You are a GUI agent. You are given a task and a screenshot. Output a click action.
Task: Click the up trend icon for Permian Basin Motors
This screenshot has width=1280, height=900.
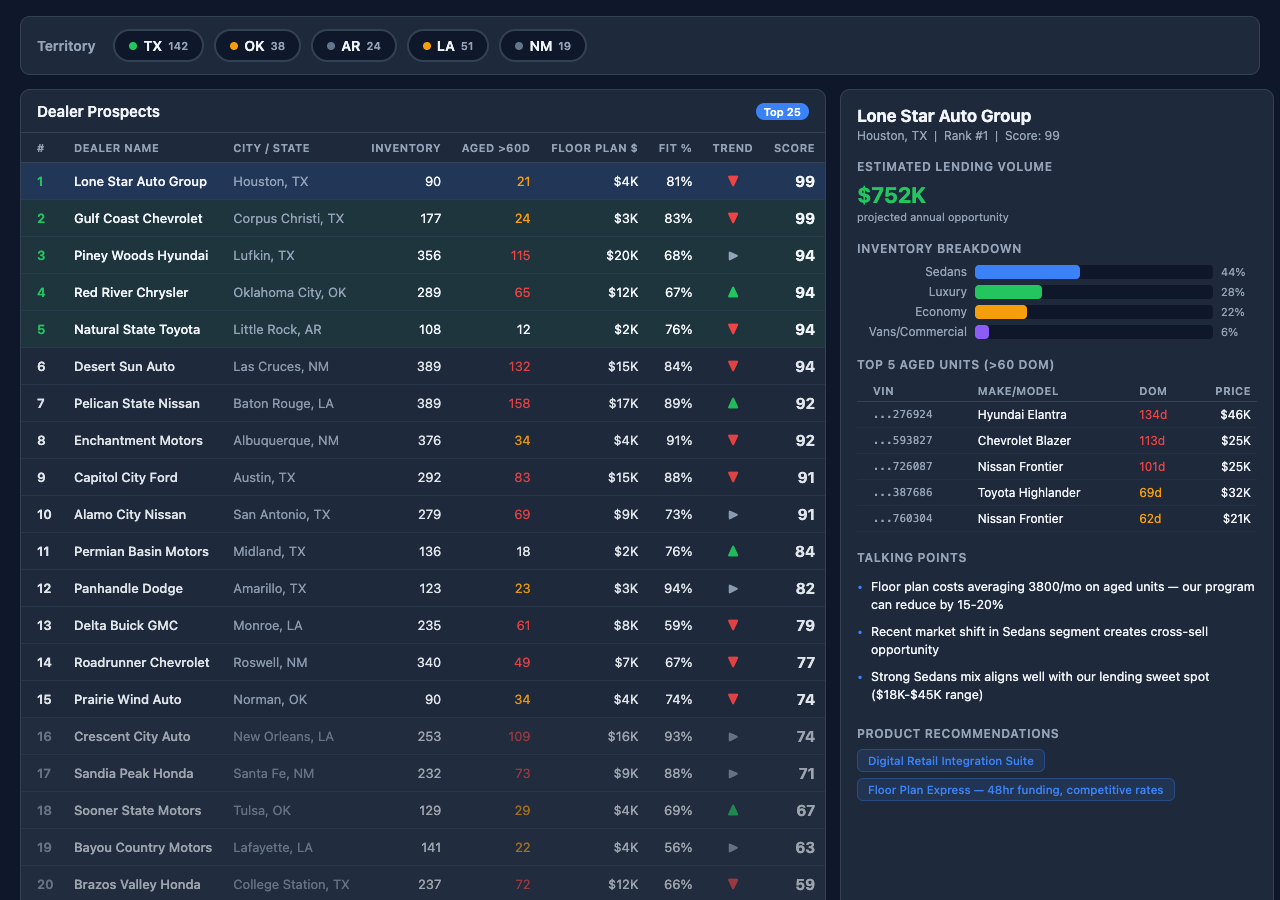(733, 552)
